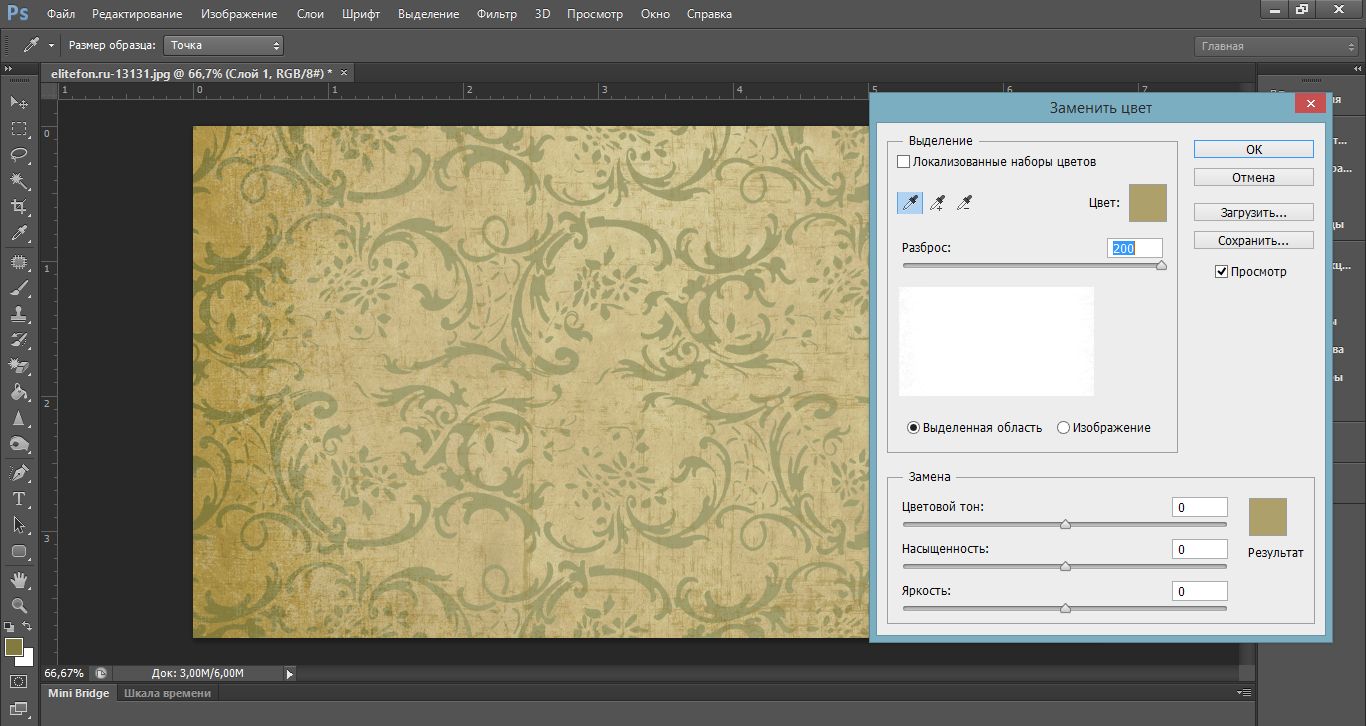Open the Выделение menu

(x=428, y=14)
